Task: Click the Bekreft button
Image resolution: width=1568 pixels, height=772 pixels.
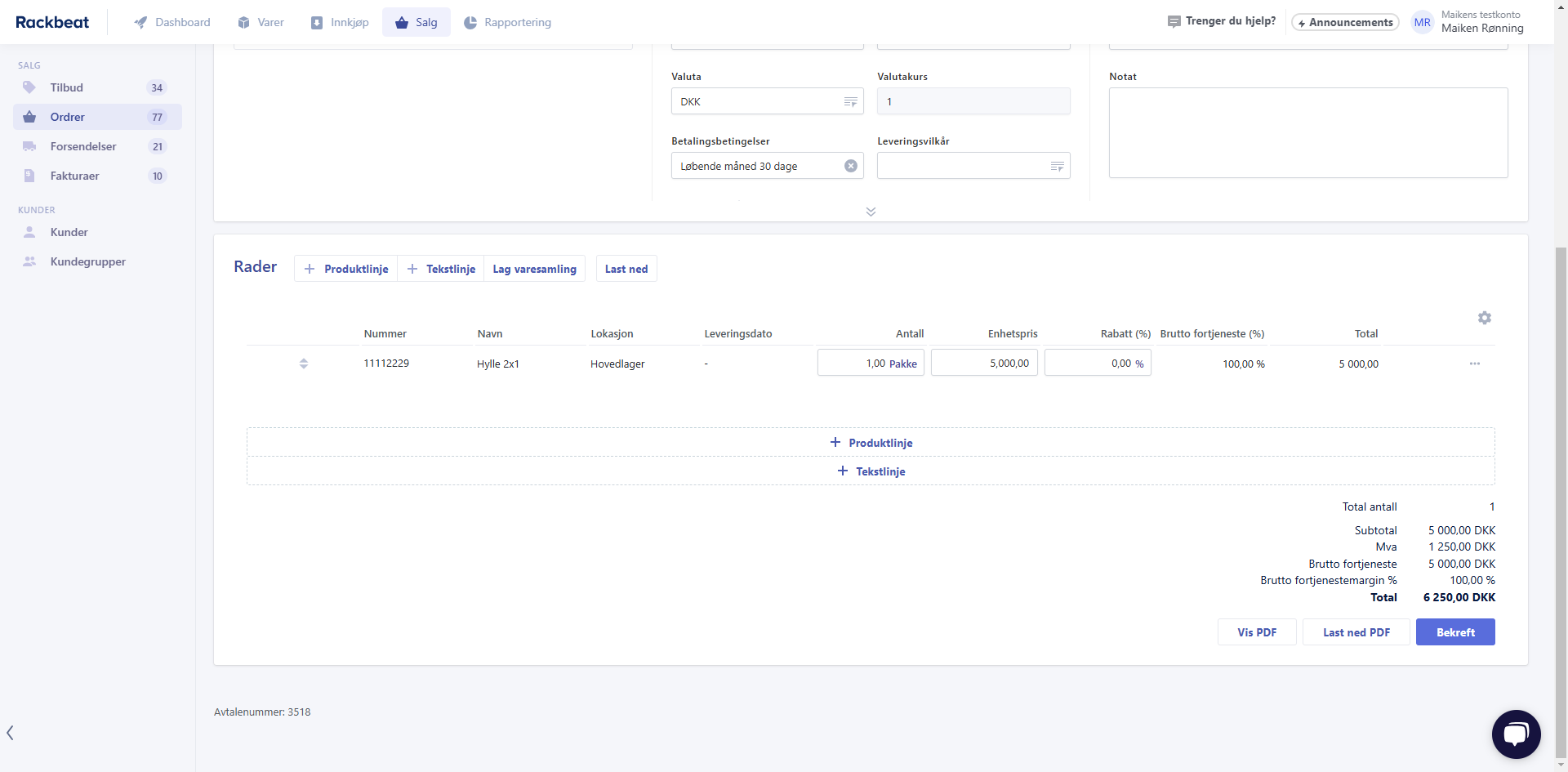Action: pyautogui.click(x=1454, y=632)
